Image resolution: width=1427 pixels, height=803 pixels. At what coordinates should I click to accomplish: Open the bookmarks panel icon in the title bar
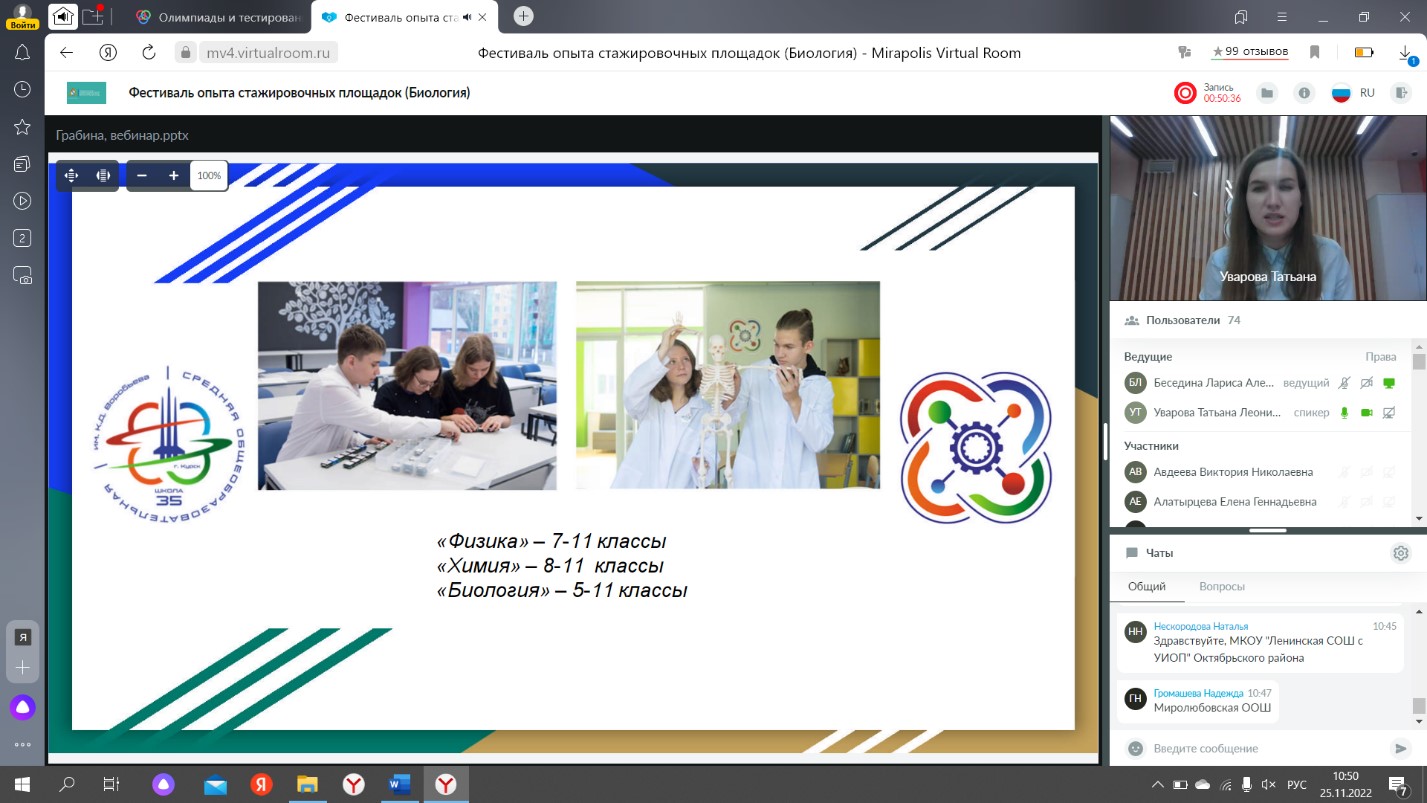1241,16
